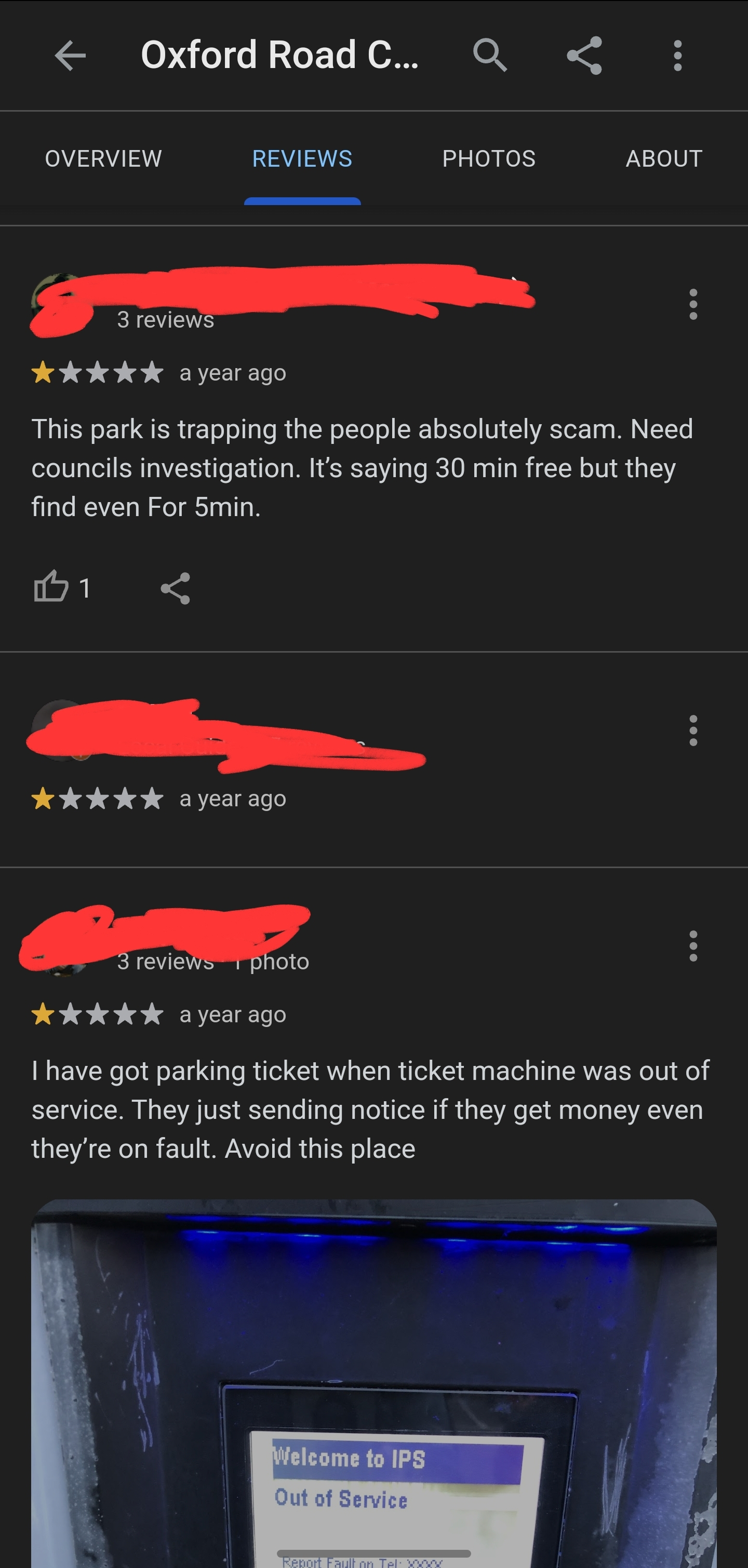Go to the Photos tab
The height and width of the screenshot is (1568, 748).
point(488,158)
